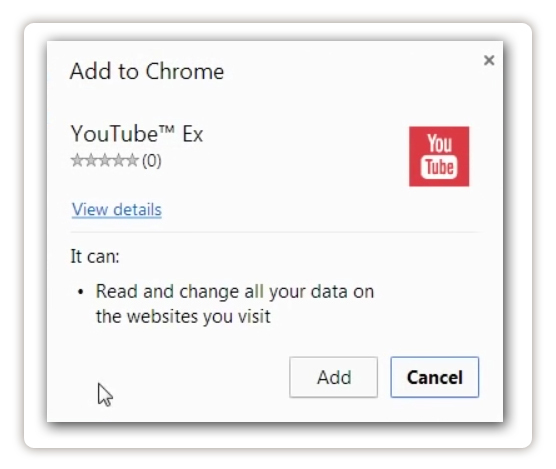Dismiss the prompt using the Cancel button
This screenshot has width=556, height=469.
pos(435,377)
